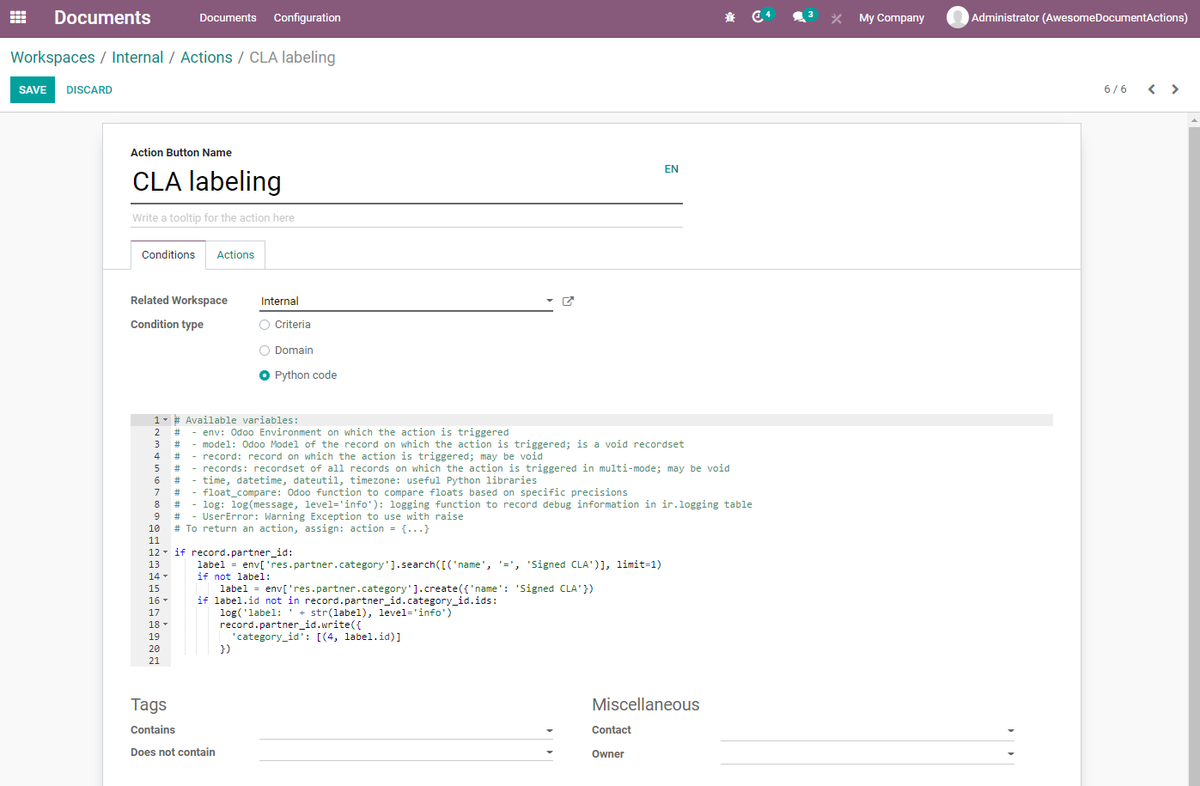Image resolution: width=1200 pixels, height=786 pixels.
Task: Click the vertical page scrollbar
Action: (1193, 448)
